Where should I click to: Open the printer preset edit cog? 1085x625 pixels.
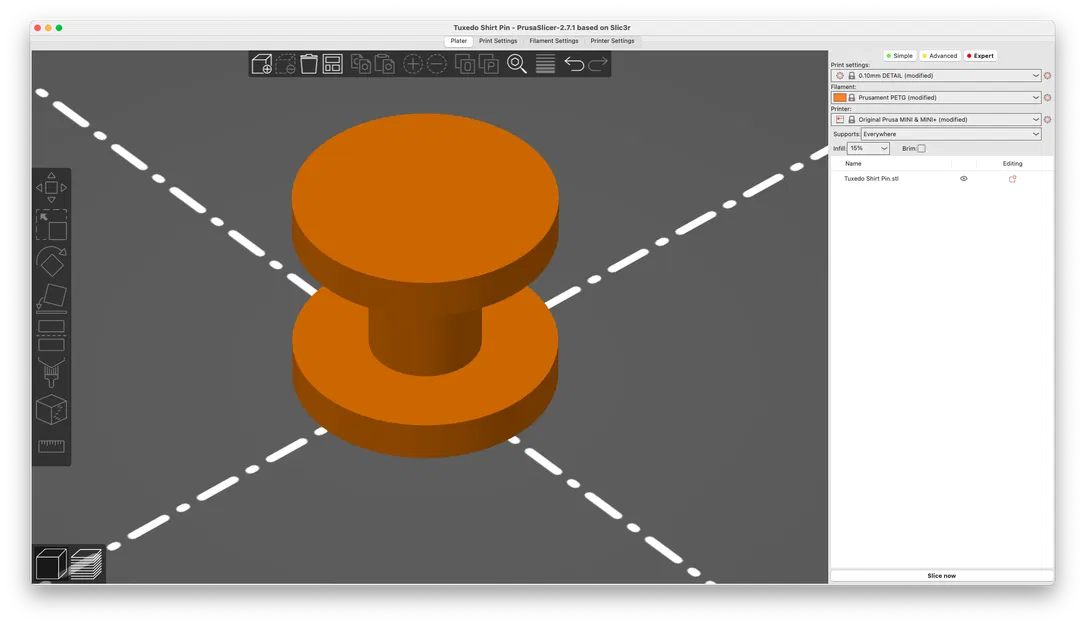coord(1047,120)
